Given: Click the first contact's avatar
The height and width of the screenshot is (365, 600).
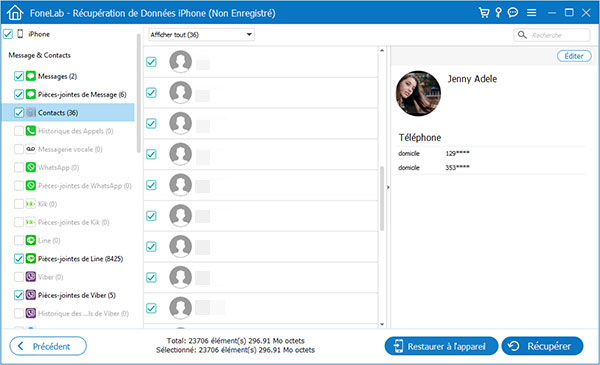Looking at the screenshot, I should click(181, 62).
